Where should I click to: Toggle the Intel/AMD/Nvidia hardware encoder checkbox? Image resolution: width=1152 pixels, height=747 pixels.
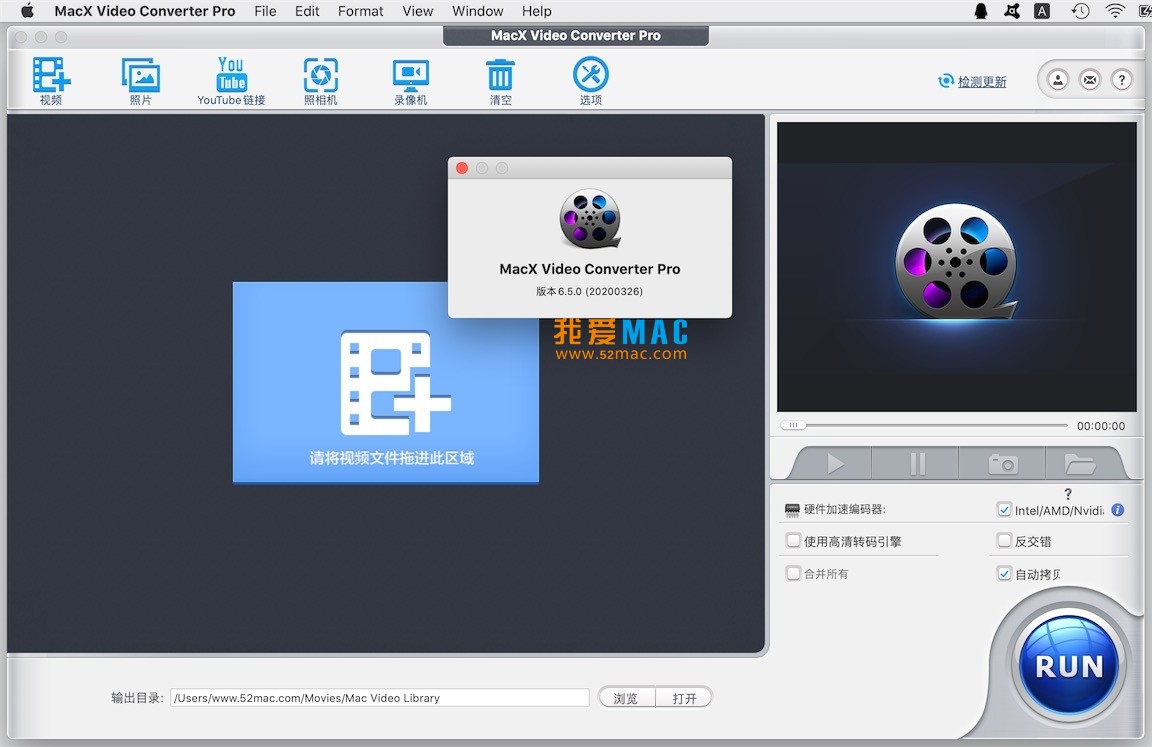click(x=1004, y=510)
